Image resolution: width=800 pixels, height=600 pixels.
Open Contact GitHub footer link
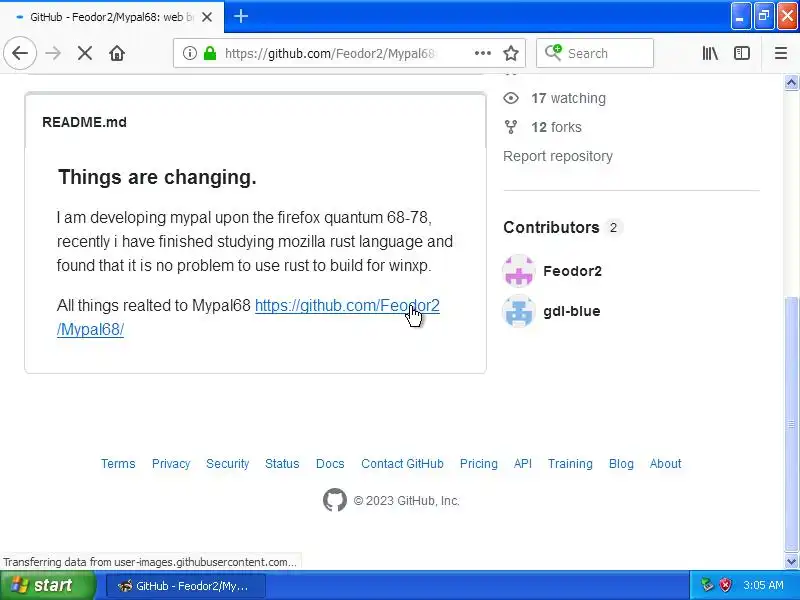[402, 463]
